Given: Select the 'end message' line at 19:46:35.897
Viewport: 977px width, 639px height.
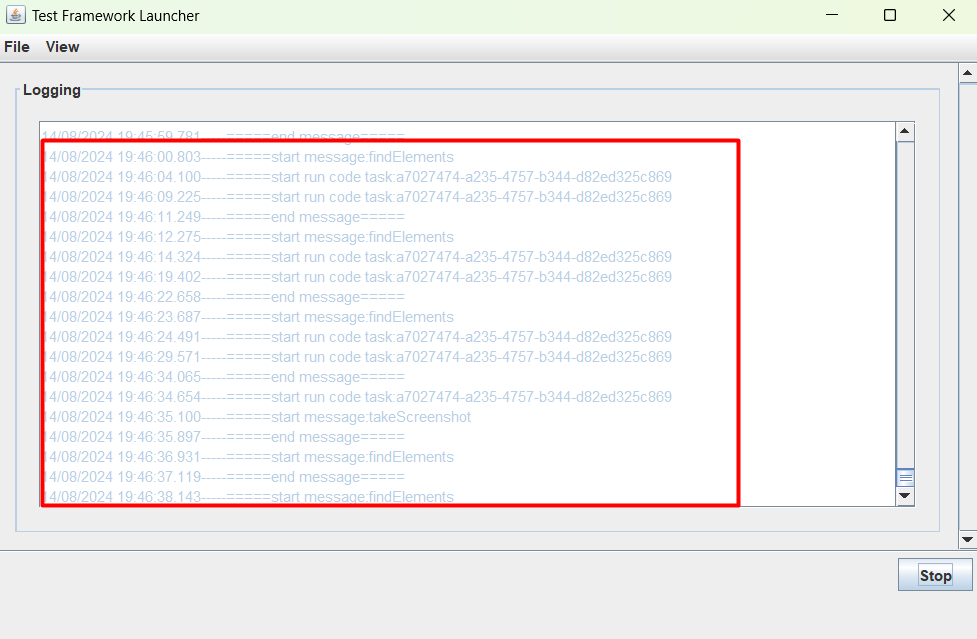Looking at the screenshot, I should click(x=223, y=437).
